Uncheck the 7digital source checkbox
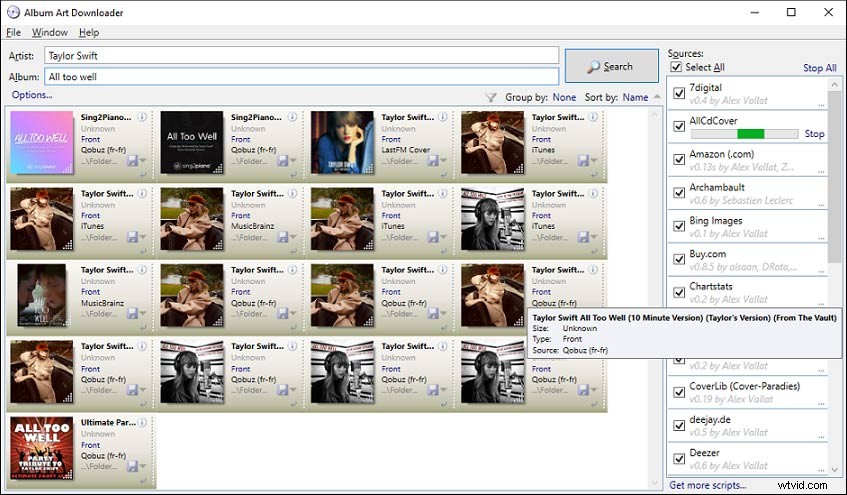847x495 pixels. [x=680, y=94]
